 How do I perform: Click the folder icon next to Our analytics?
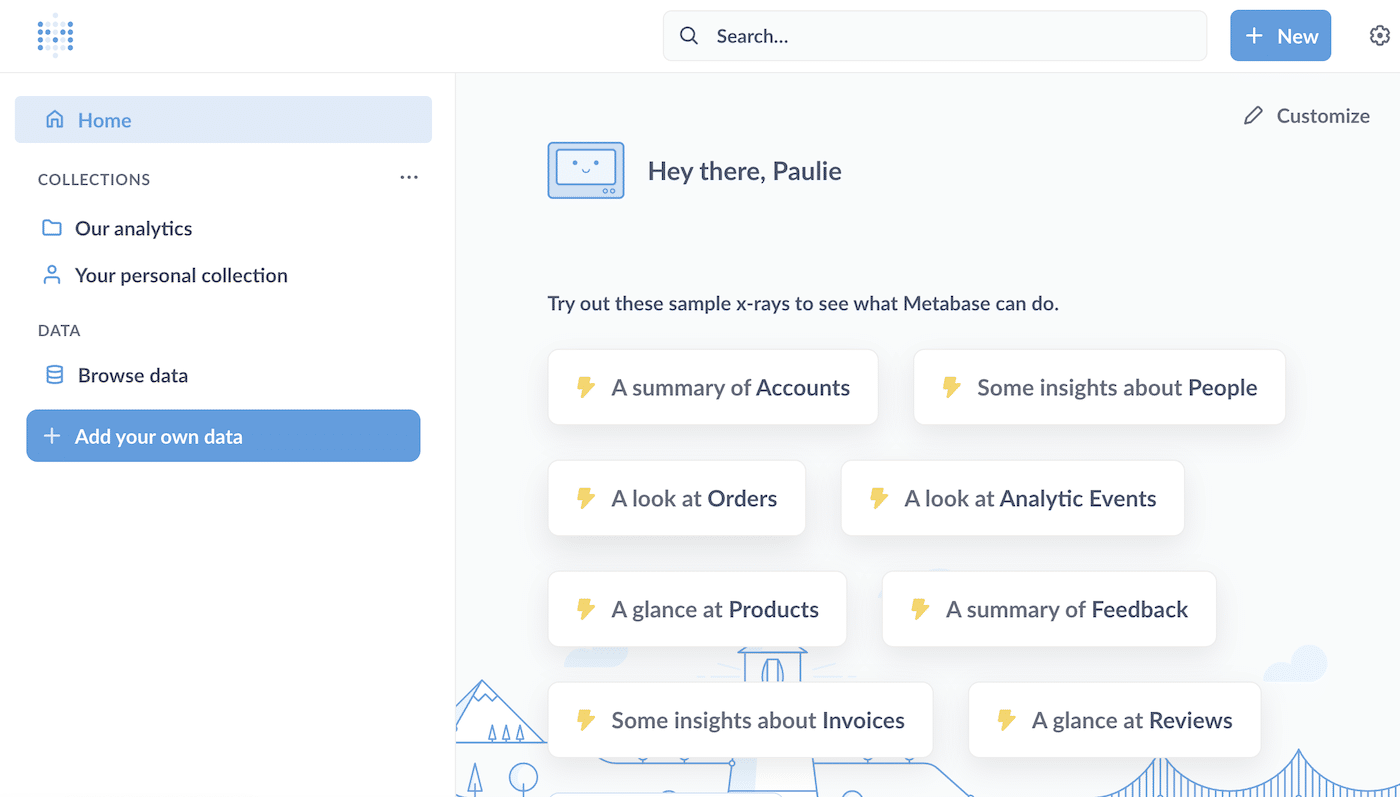pyautogui.click(x=52, y=228)
